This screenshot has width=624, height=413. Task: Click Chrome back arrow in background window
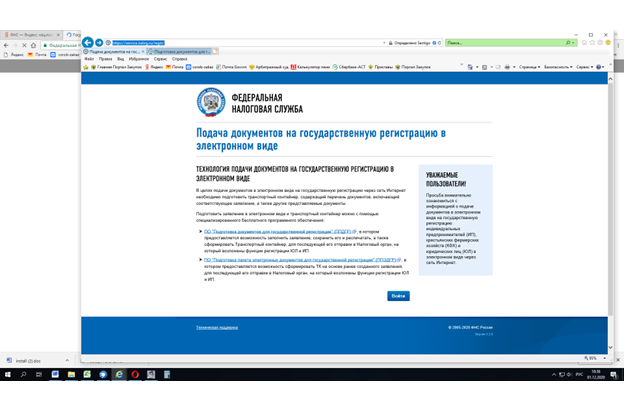6,45
